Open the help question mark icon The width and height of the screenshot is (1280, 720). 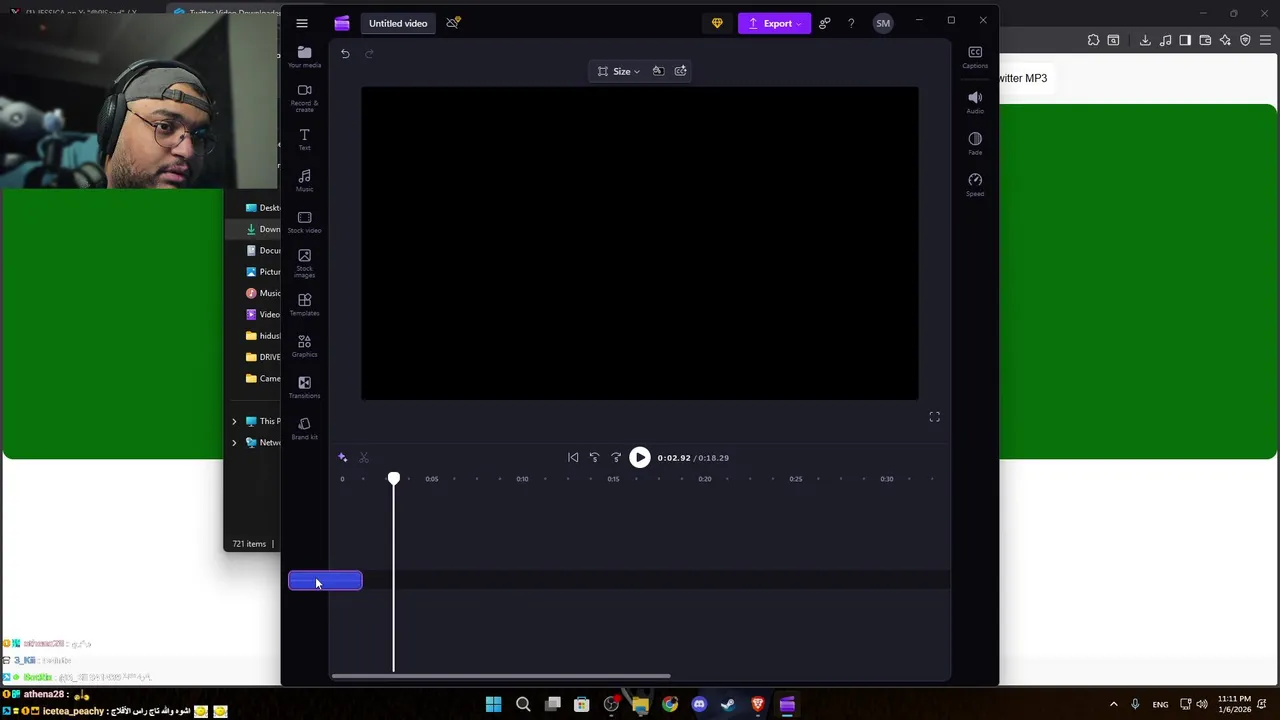coord(851,23)
